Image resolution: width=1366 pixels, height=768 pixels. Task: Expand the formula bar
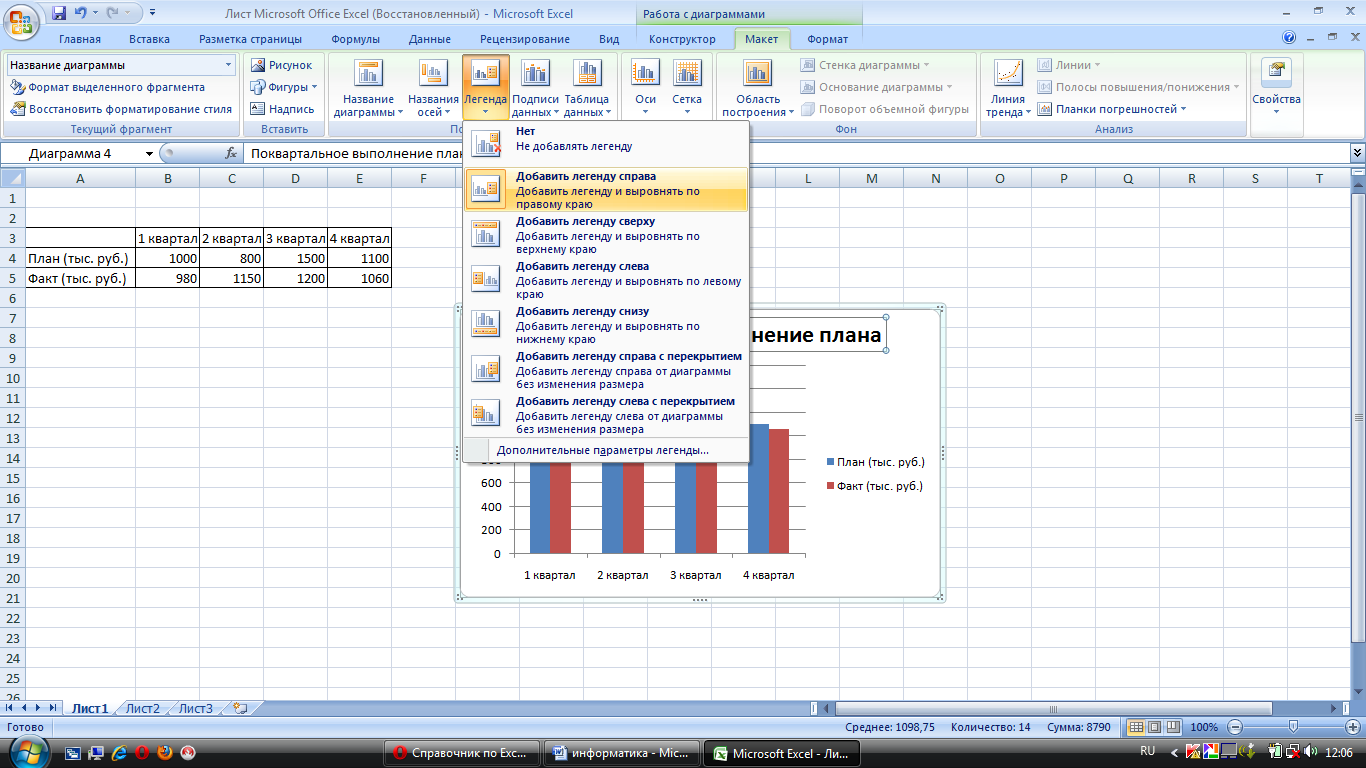[x=1357, y=154]
